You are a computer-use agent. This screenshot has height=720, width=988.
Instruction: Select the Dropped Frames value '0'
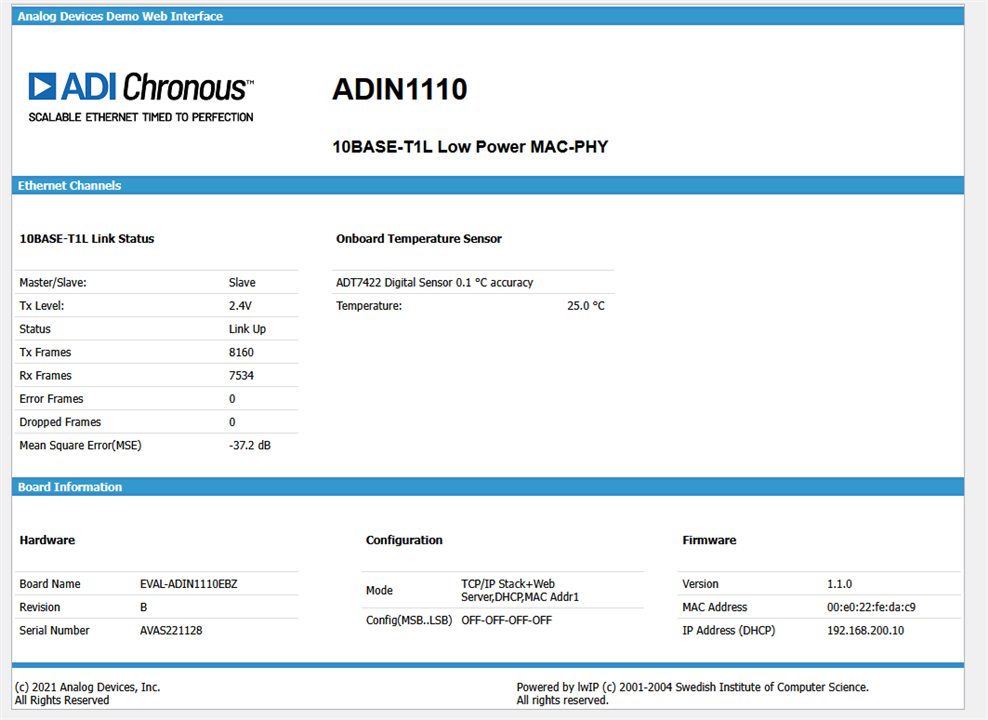[x=232, y=422]
